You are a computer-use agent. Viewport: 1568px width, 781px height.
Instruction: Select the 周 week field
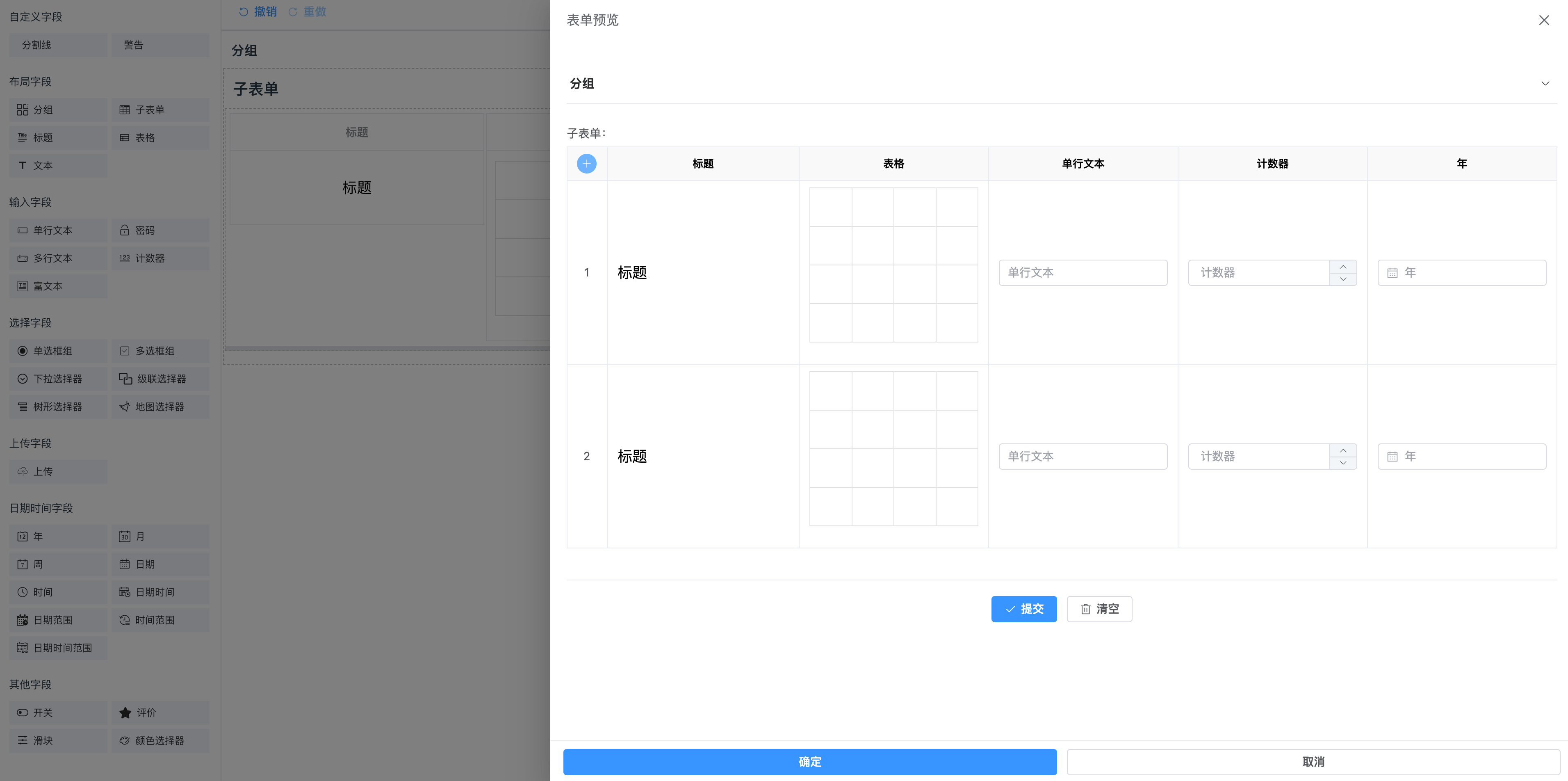pyautogui.click(x=58, y=564)
